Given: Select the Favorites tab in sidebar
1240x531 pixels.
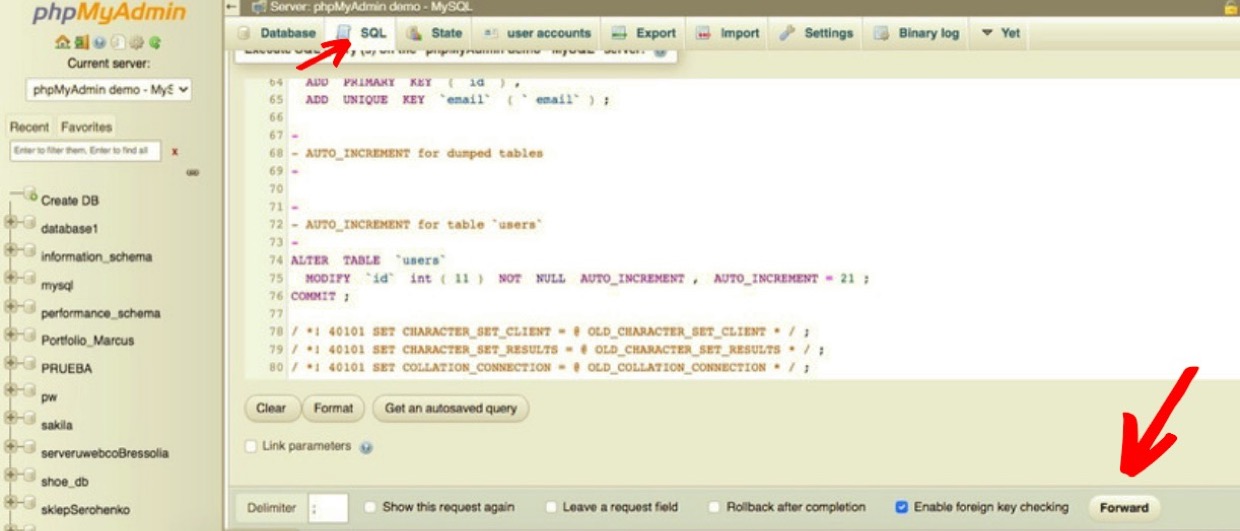Looking at the screenshot, I should [86, 127].
